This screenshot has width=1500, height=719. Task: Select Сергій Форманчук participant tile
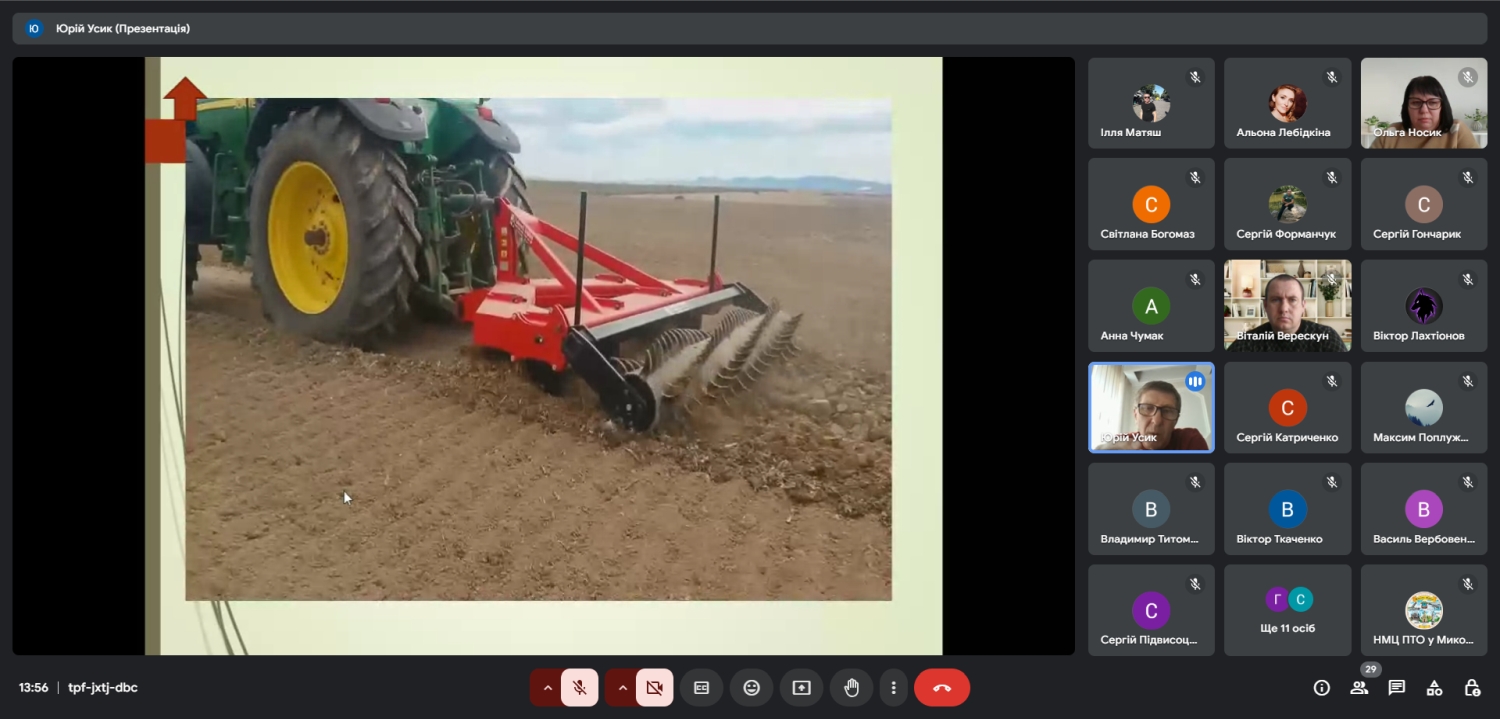coord(1287,205)
